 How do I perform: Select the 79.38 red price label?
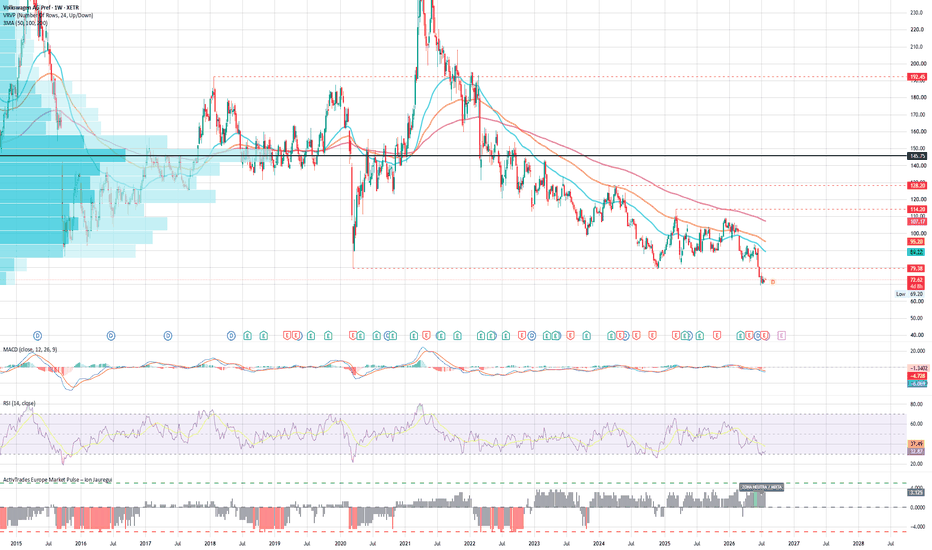(x=916, y=268)
